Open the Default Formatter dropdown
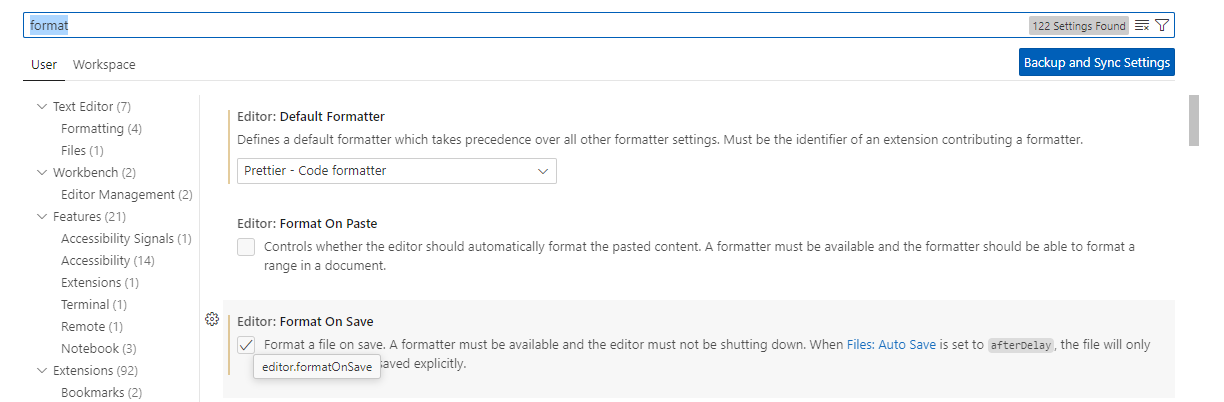 click(x=396, y=171)
